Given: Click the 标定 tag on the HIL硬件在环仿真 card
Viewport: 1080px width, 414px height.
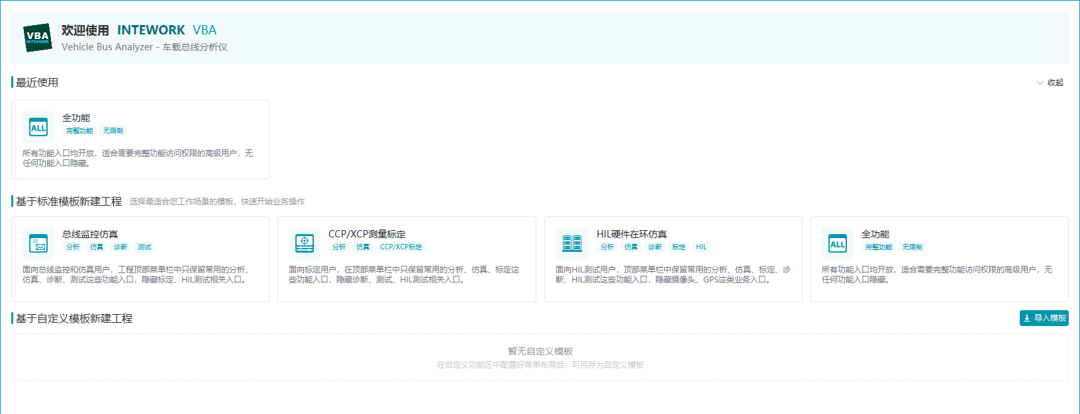Looking at the screenshot, I should pyautogui.click(x=678, y=247).
